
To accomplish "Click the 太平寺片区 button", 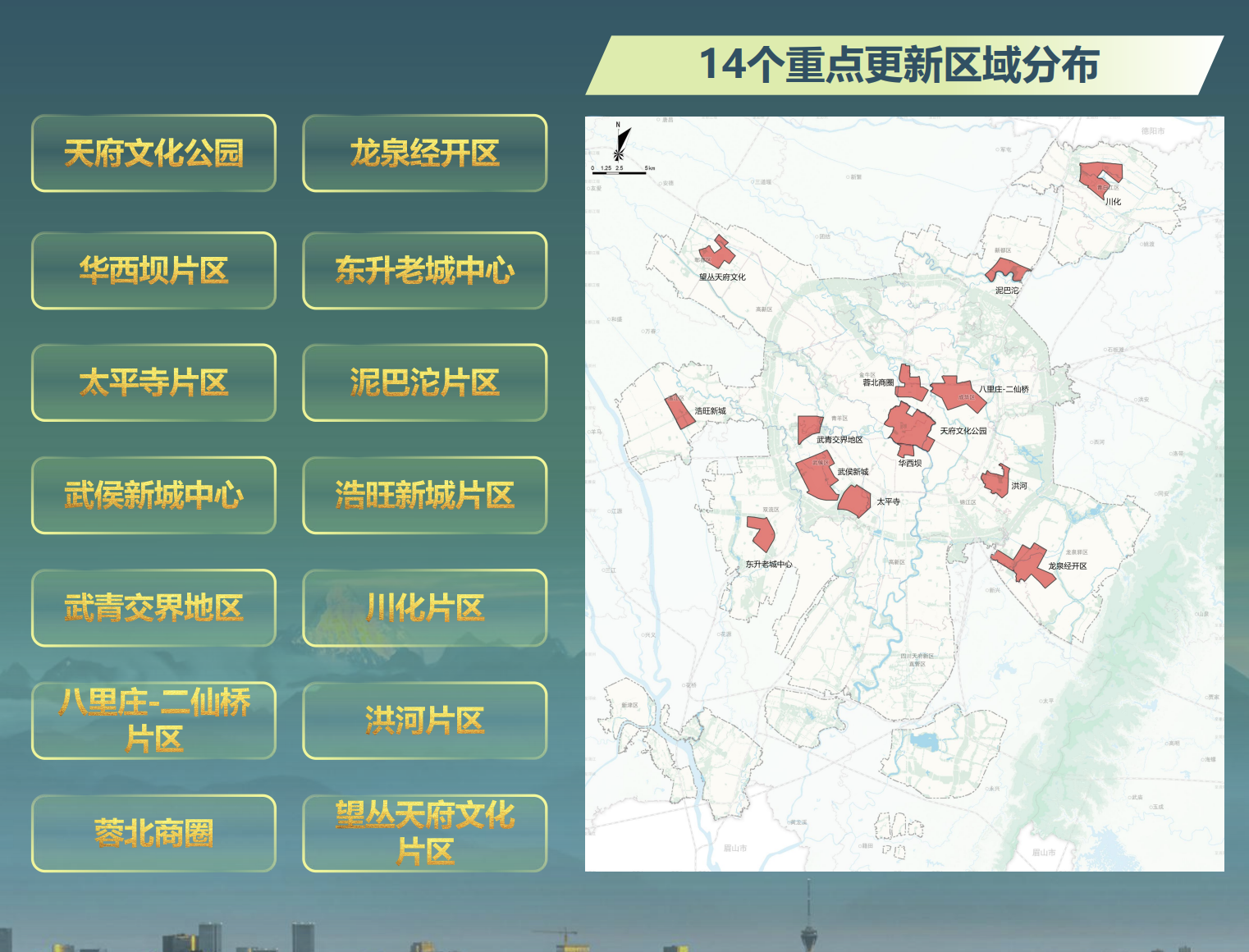I will [x=153, y=383].
